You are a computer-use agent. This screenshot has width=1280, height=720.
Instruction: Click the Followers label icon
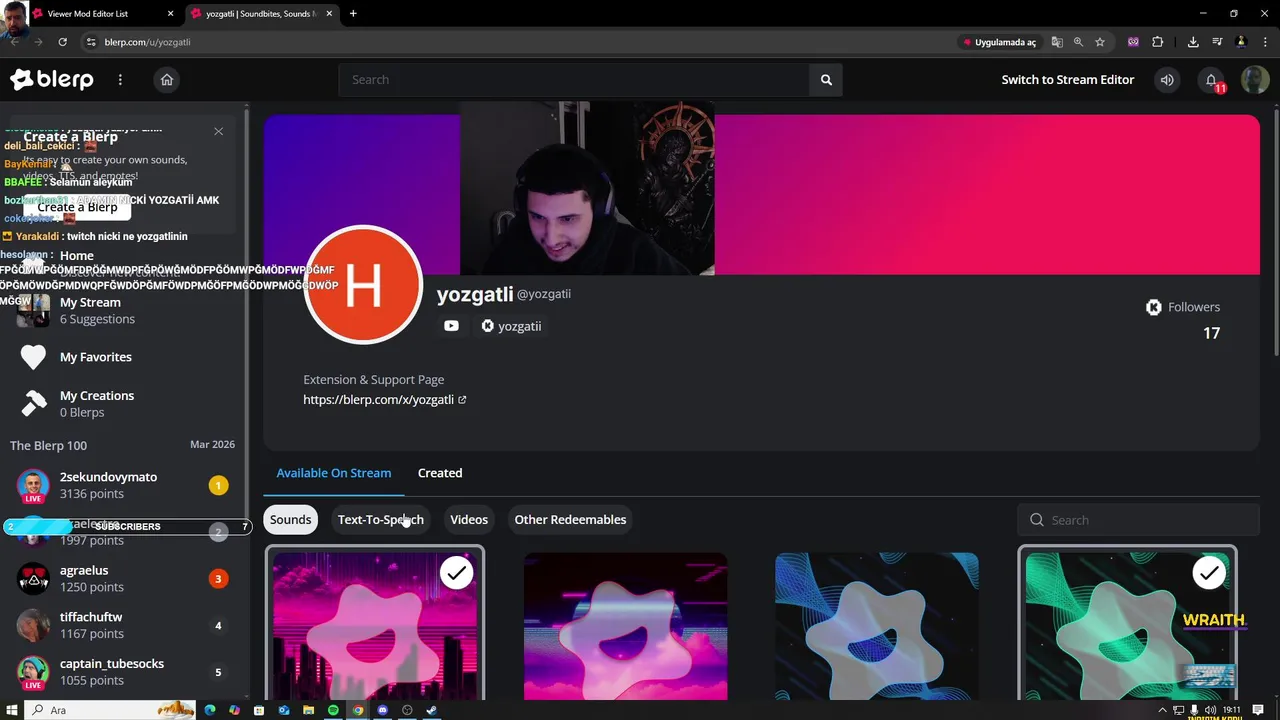1154,307
